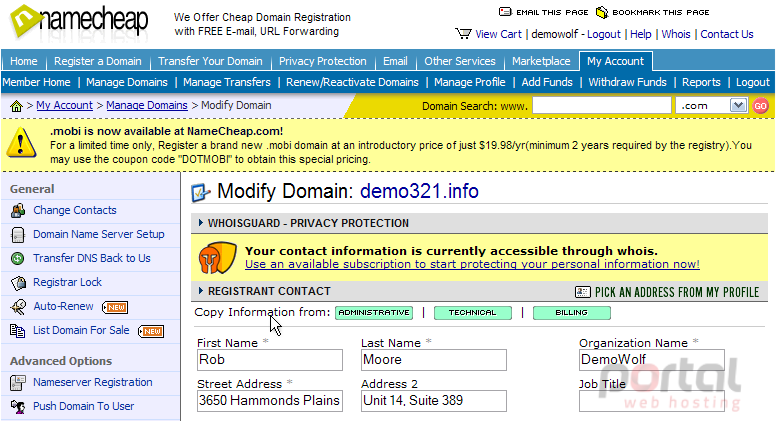This screenshot has width=776, height=422.
Task: Open the Contact Us link
Action: click(x=727, y=34)
